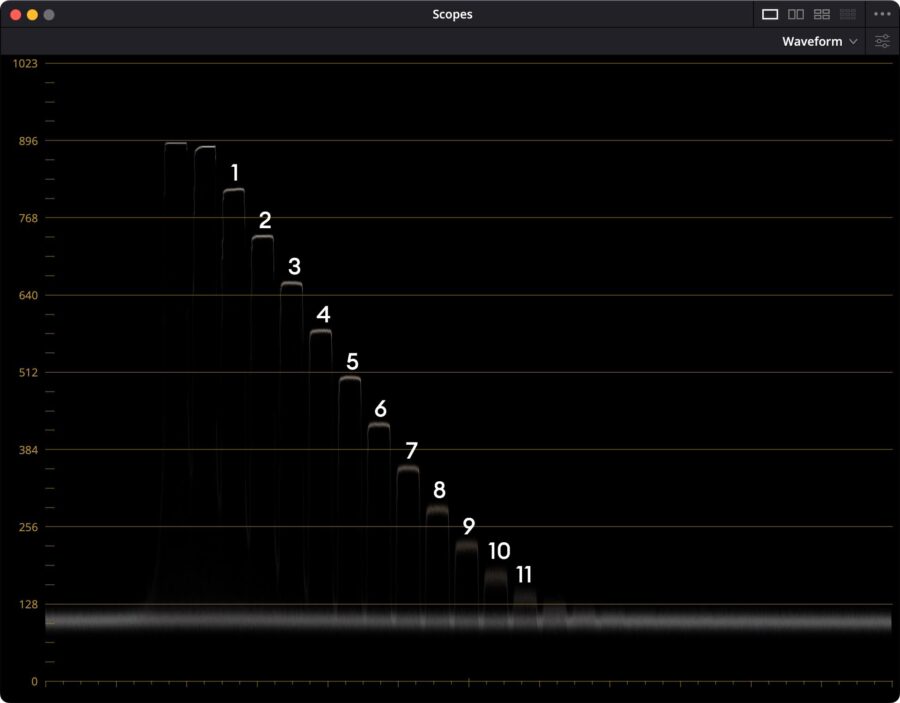Click the chevron next to Waveform
The width and height of the screenshot is (900, 703).
click(855, 41)
